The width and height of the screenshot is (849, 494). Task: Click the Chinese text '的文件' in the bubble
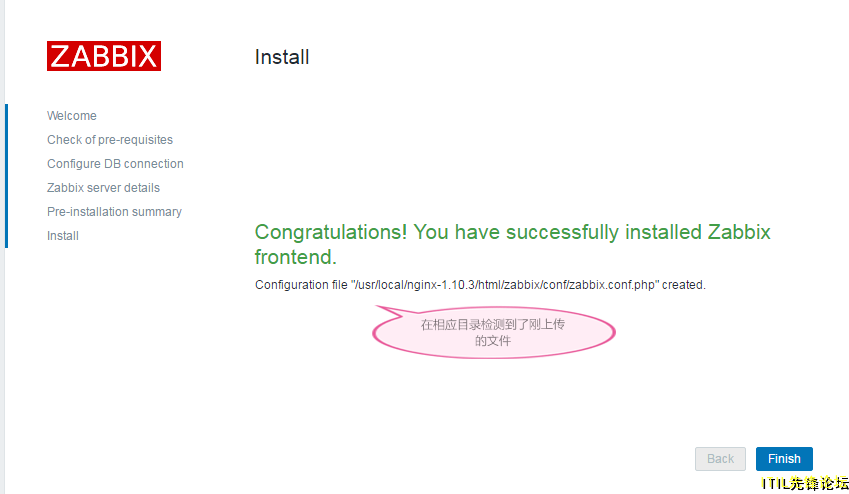coord(493,341)
